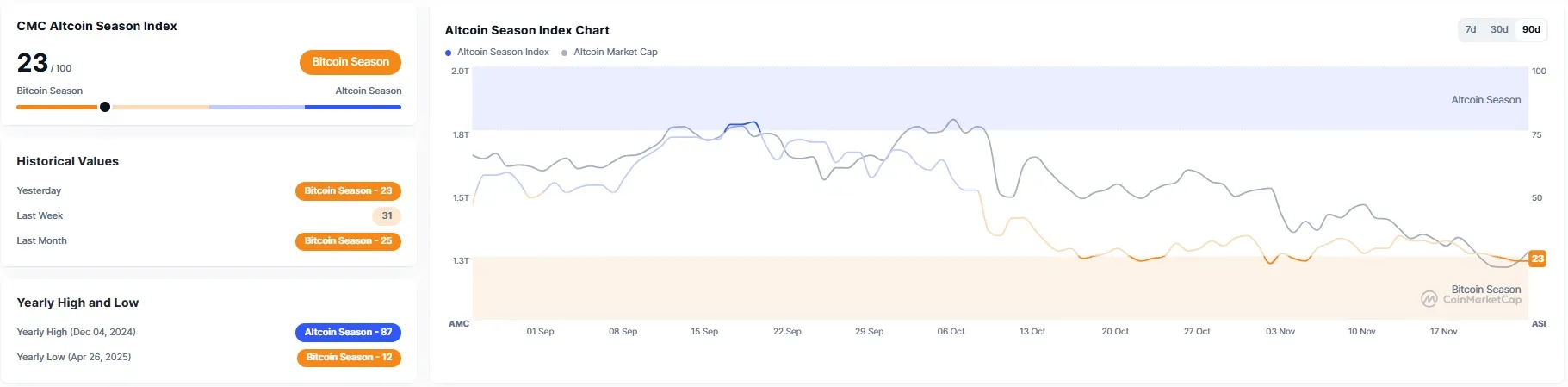Switch chart range to 30d
The image size is (1568, 387).
[x=1499, y=29]
